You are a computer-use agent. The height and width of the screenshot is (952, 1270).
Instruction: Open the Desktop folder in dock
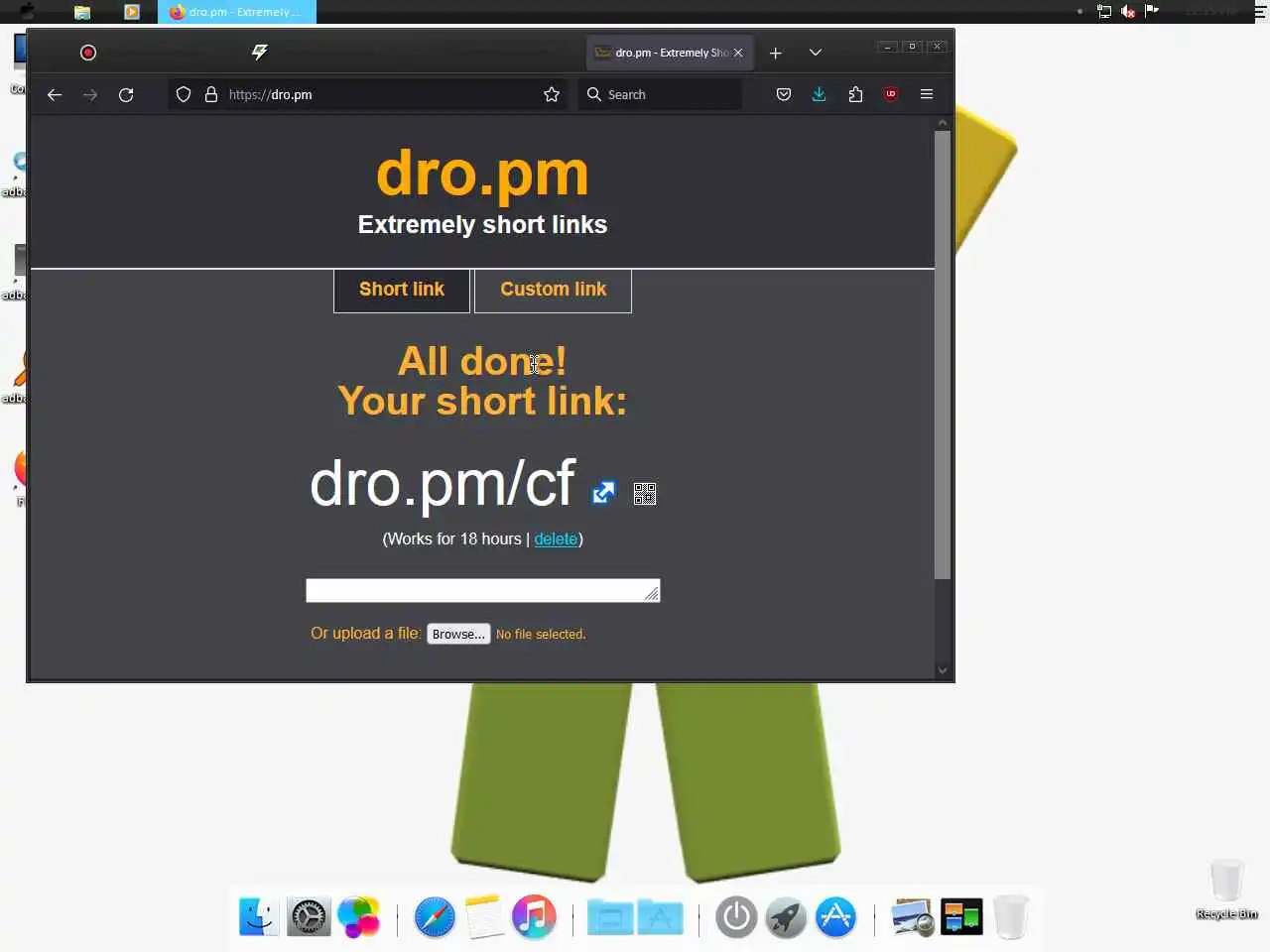[x=610, y=917]
